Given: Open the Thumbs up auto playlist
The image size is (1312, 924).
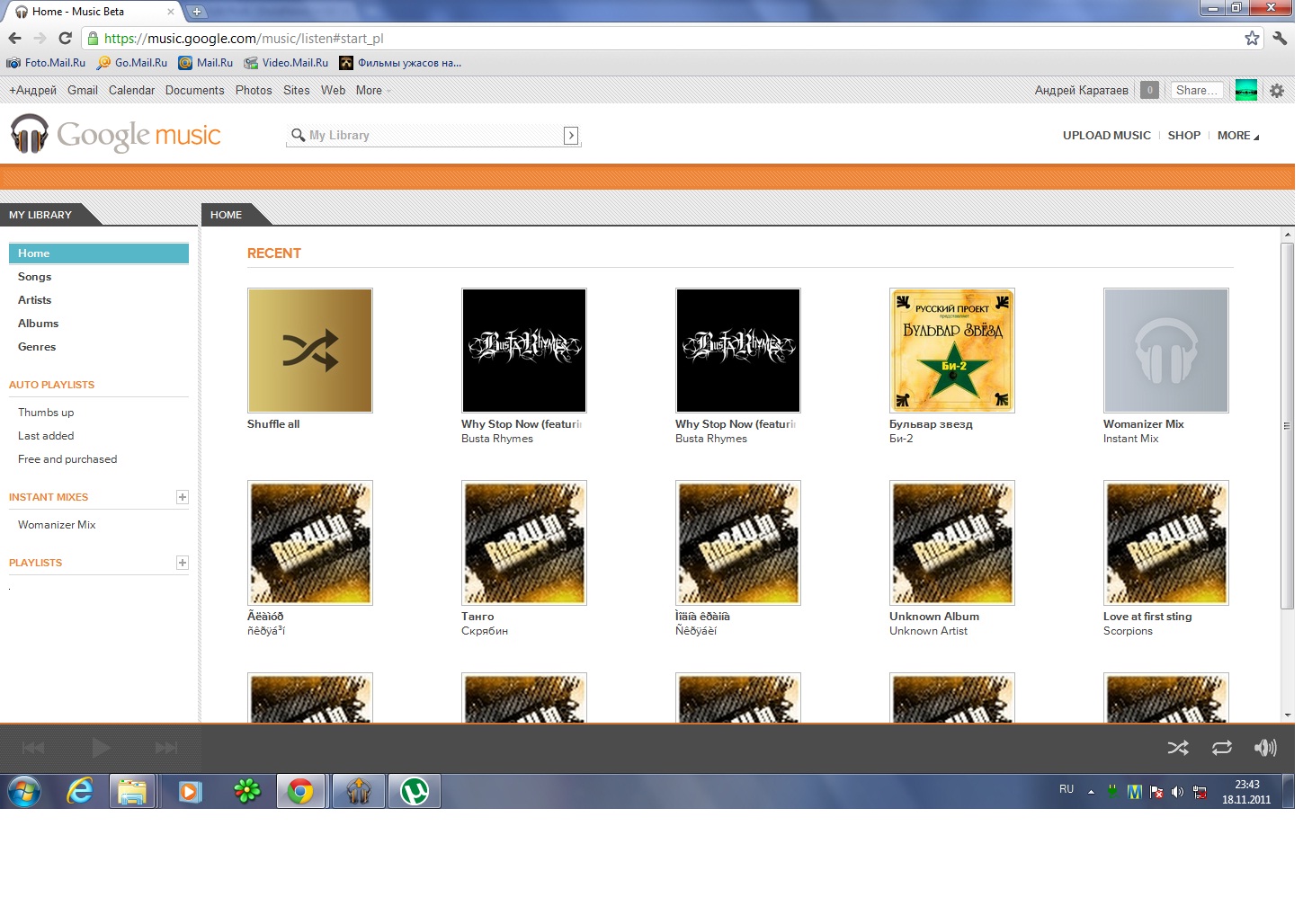Looking at the screenshot, I should point(46,413).
